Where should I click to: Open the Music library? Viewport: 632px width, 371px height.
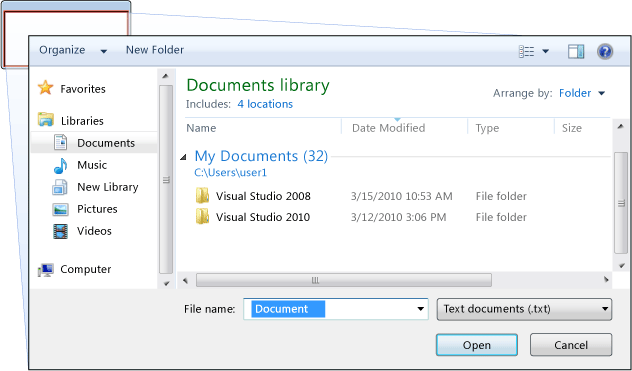[x=92, y=165]
